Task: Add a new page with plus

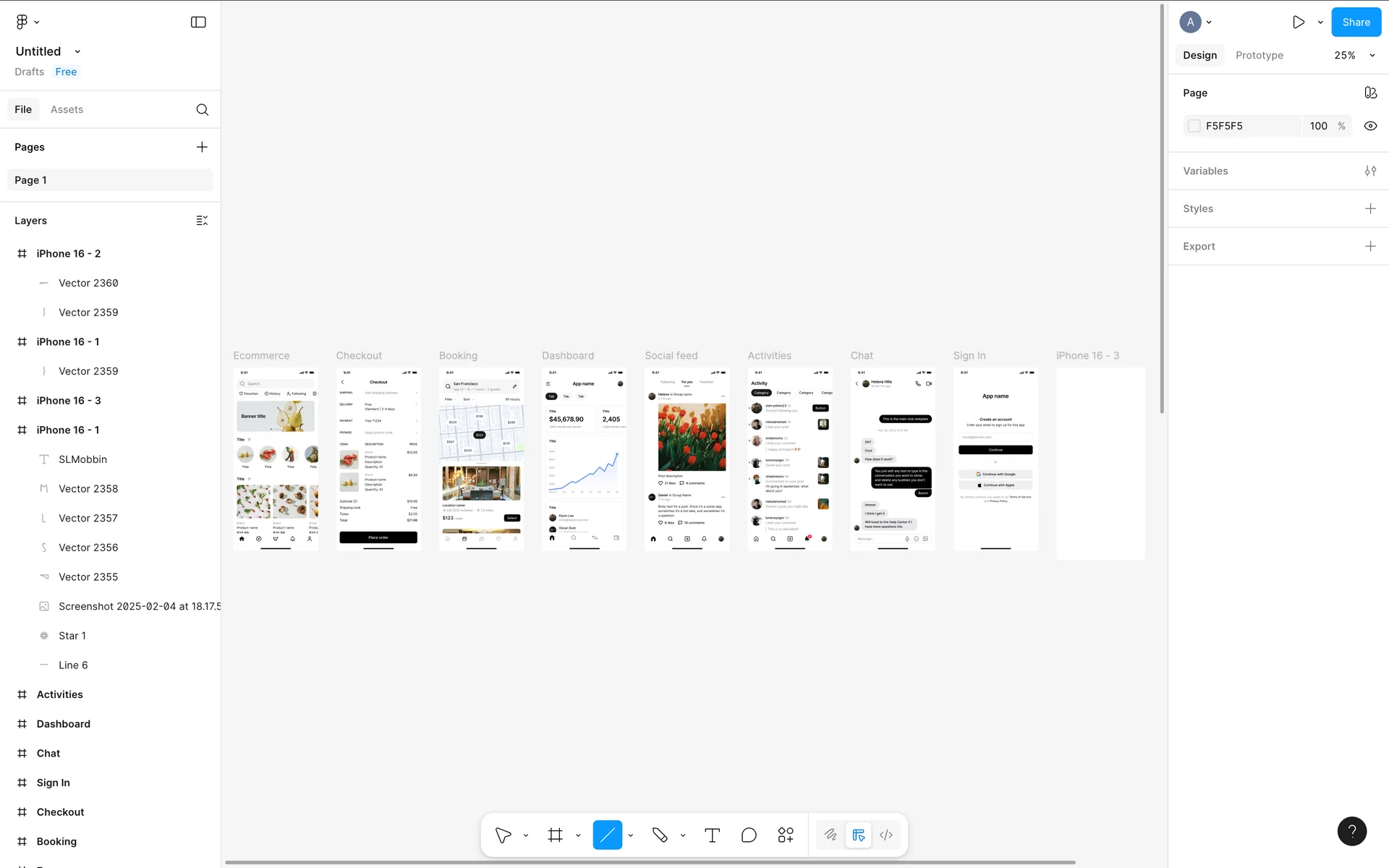Action: click(202, 147)
